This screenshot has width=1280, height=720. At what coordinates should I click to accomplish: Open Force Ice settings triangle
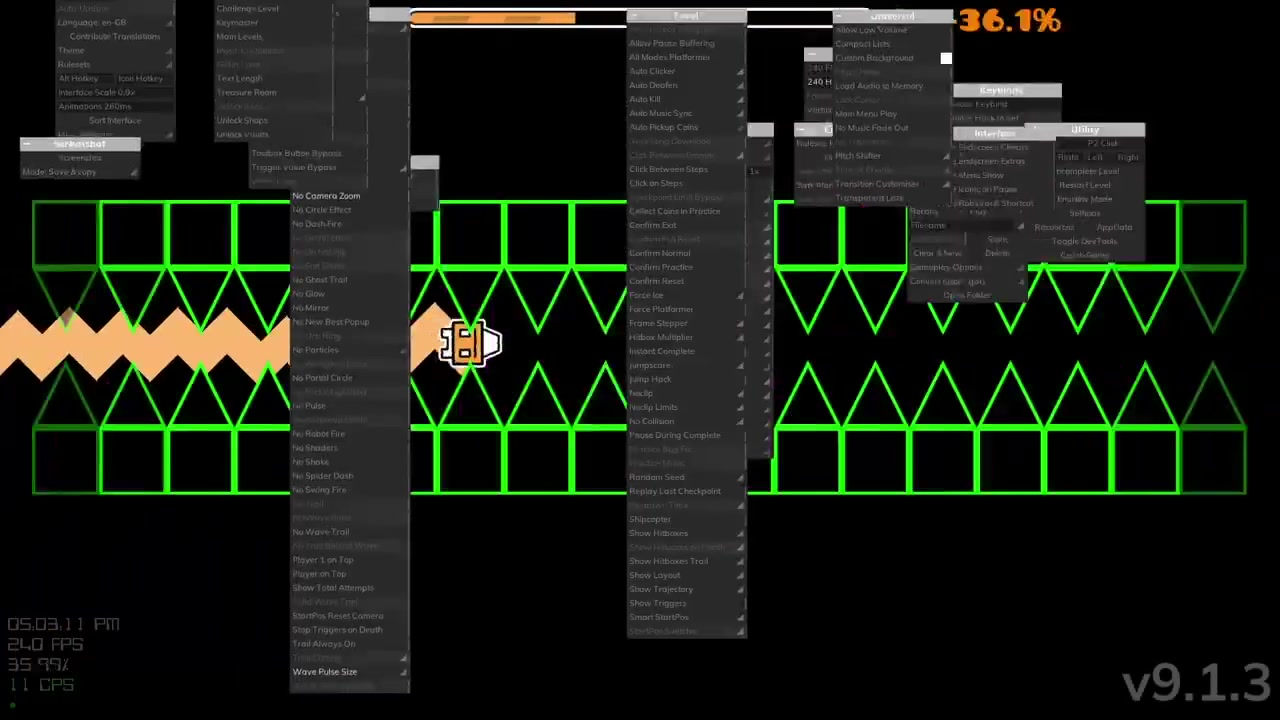(x=740, y=296)
